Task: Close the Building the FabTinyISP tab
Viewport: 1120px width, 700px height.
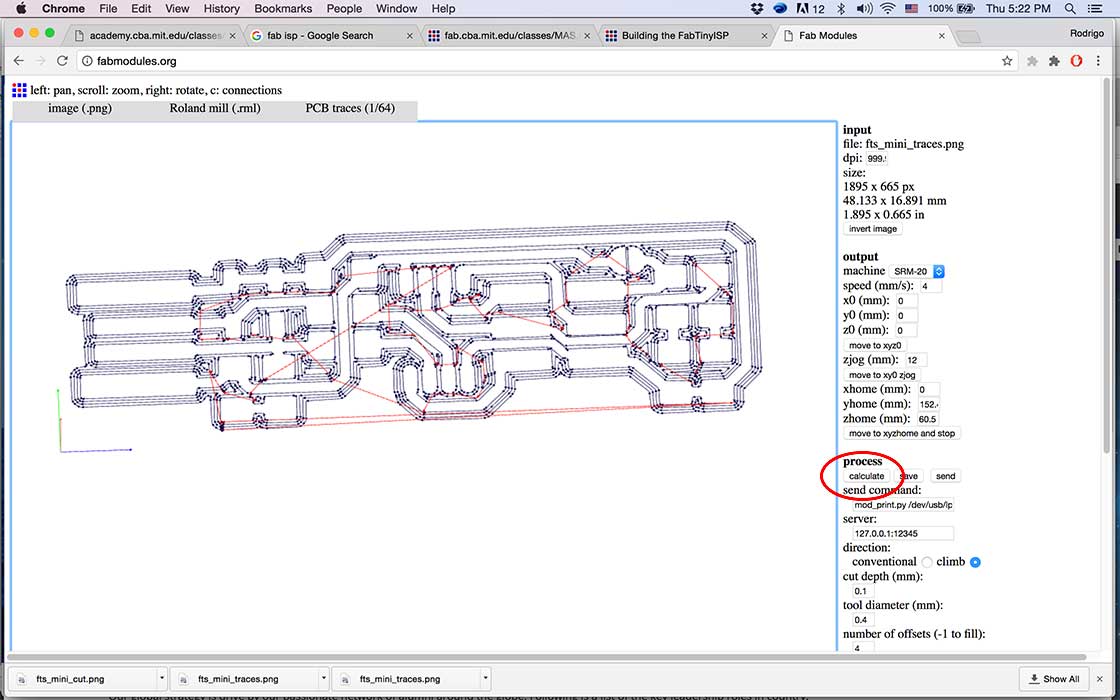Action: click(764, 36)
